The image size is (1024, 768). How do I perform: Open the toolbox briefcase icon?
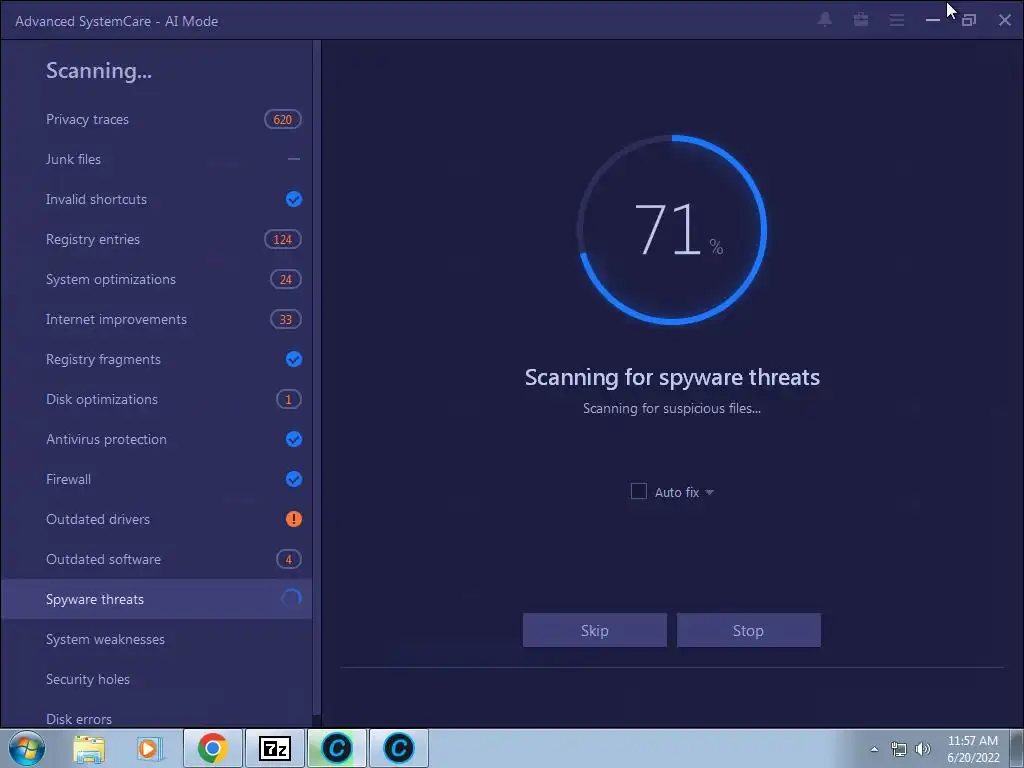(x=861, y=20)
